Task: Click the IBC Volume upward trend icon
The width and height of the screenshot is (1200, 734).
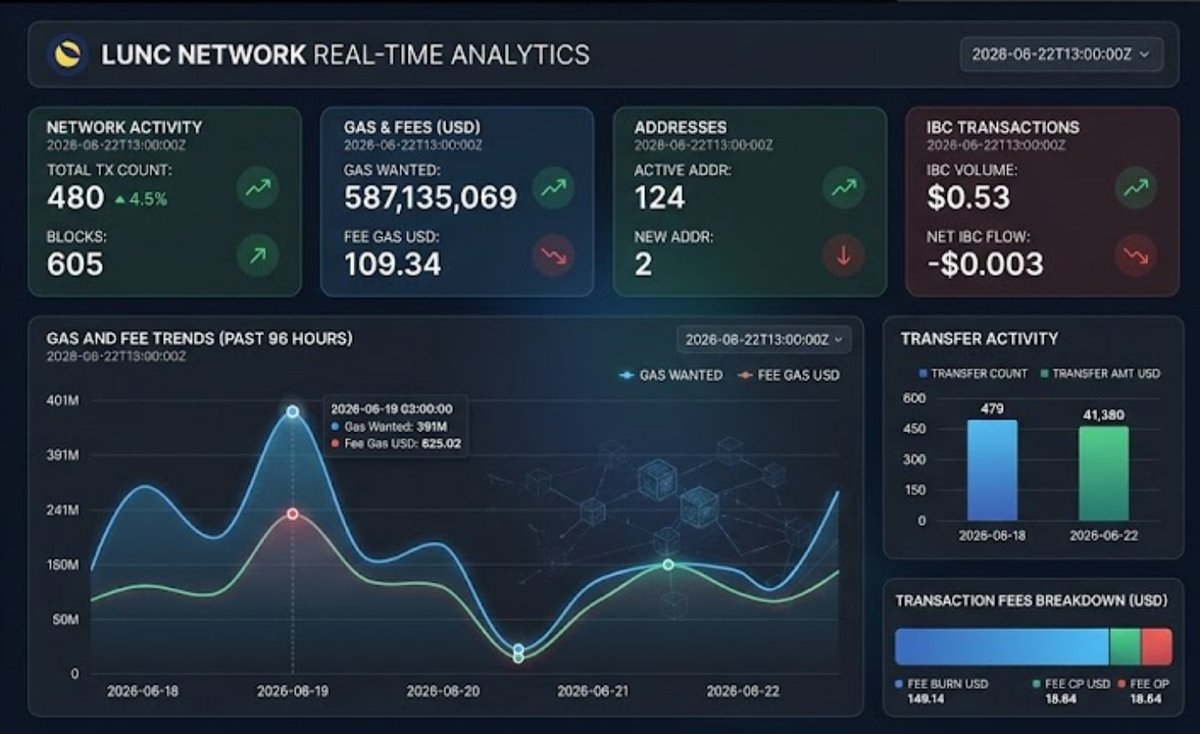Action: tap(1136, 187)
